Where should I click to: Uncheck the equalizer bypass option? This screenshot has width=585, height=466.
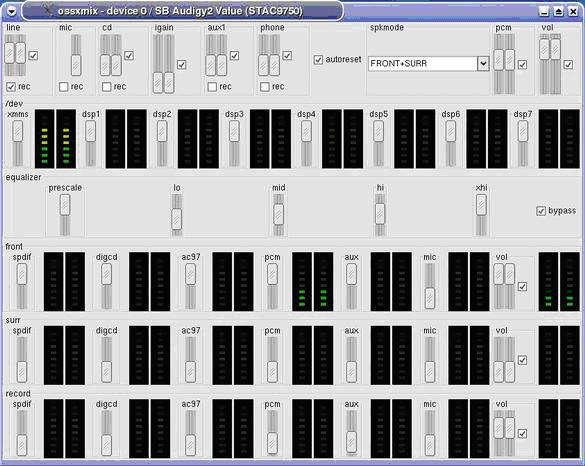click(541, 211)
